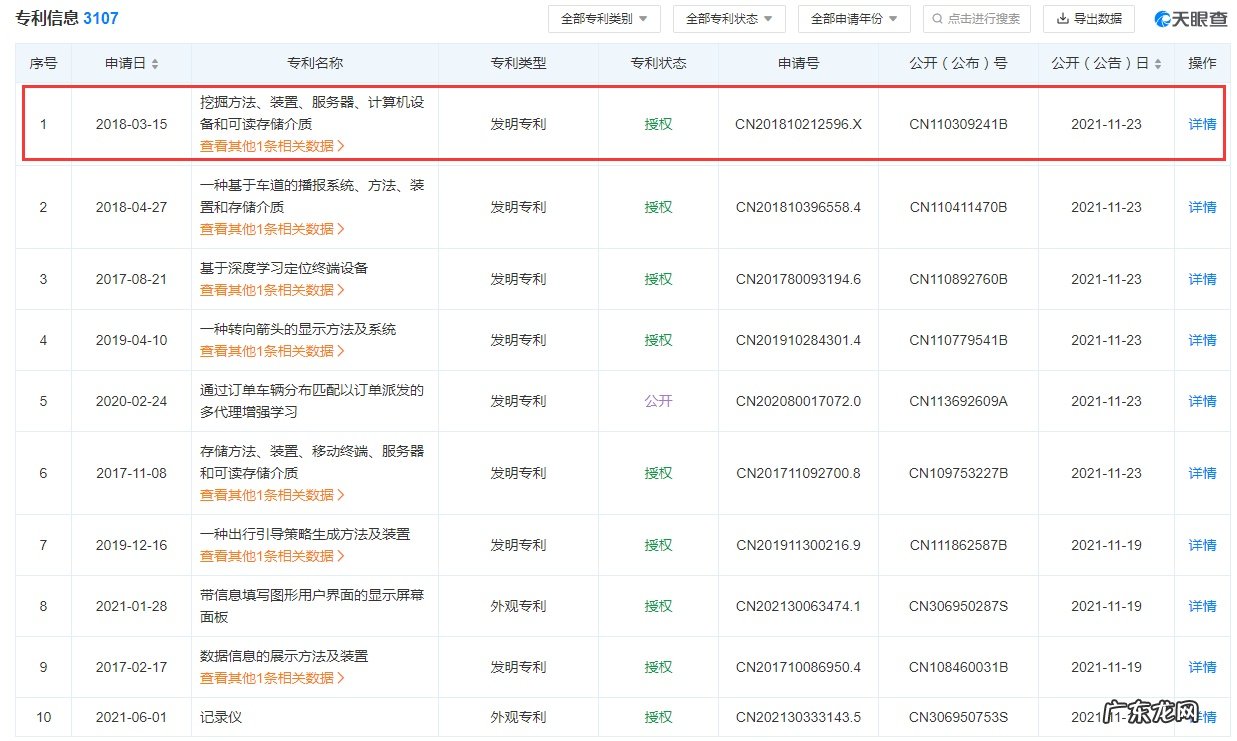The width and height of the screenshot is (1237, 741).
Task: Open the 全部申请年份 dropdown
Action: coord(853,18)
